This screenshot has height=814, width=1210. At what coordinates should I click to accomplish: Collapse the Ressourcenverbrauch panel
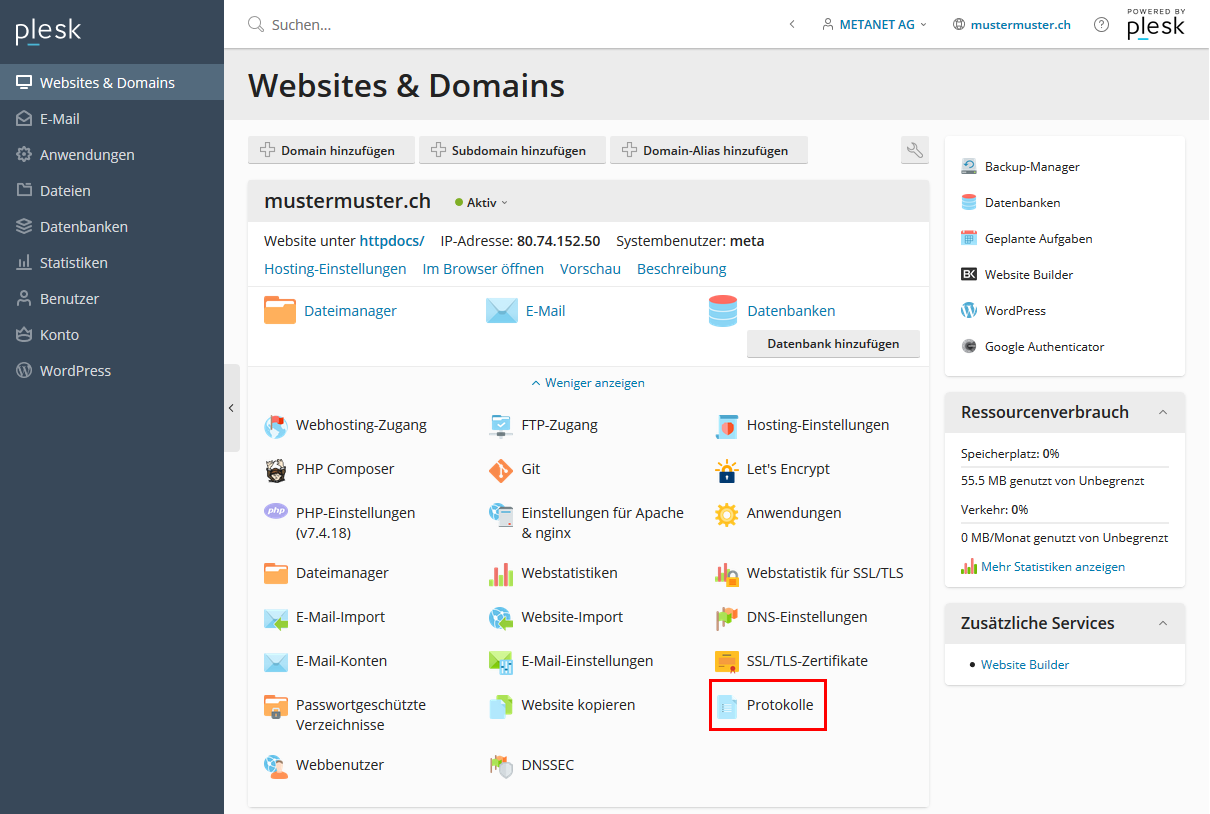[x=1163, y=413]
